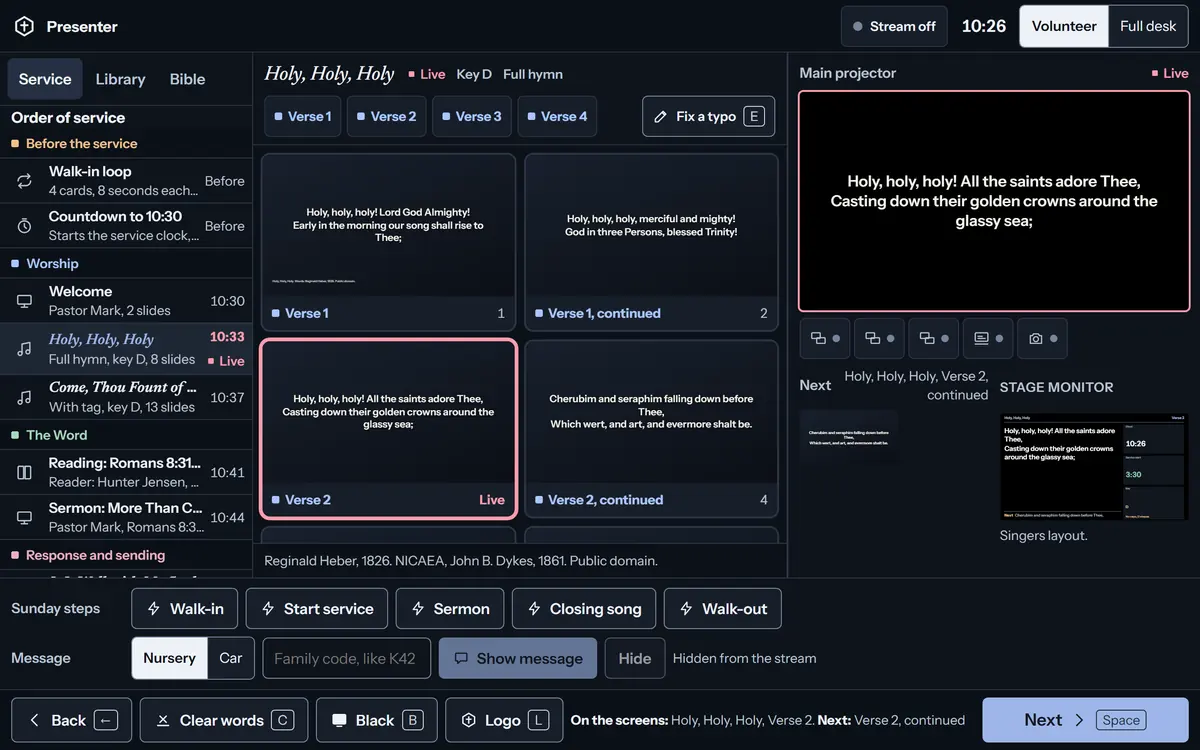The width and height of the screenshot is (1200, 750).
Task: Select the Nursery message type
Action: coord(169,658)
